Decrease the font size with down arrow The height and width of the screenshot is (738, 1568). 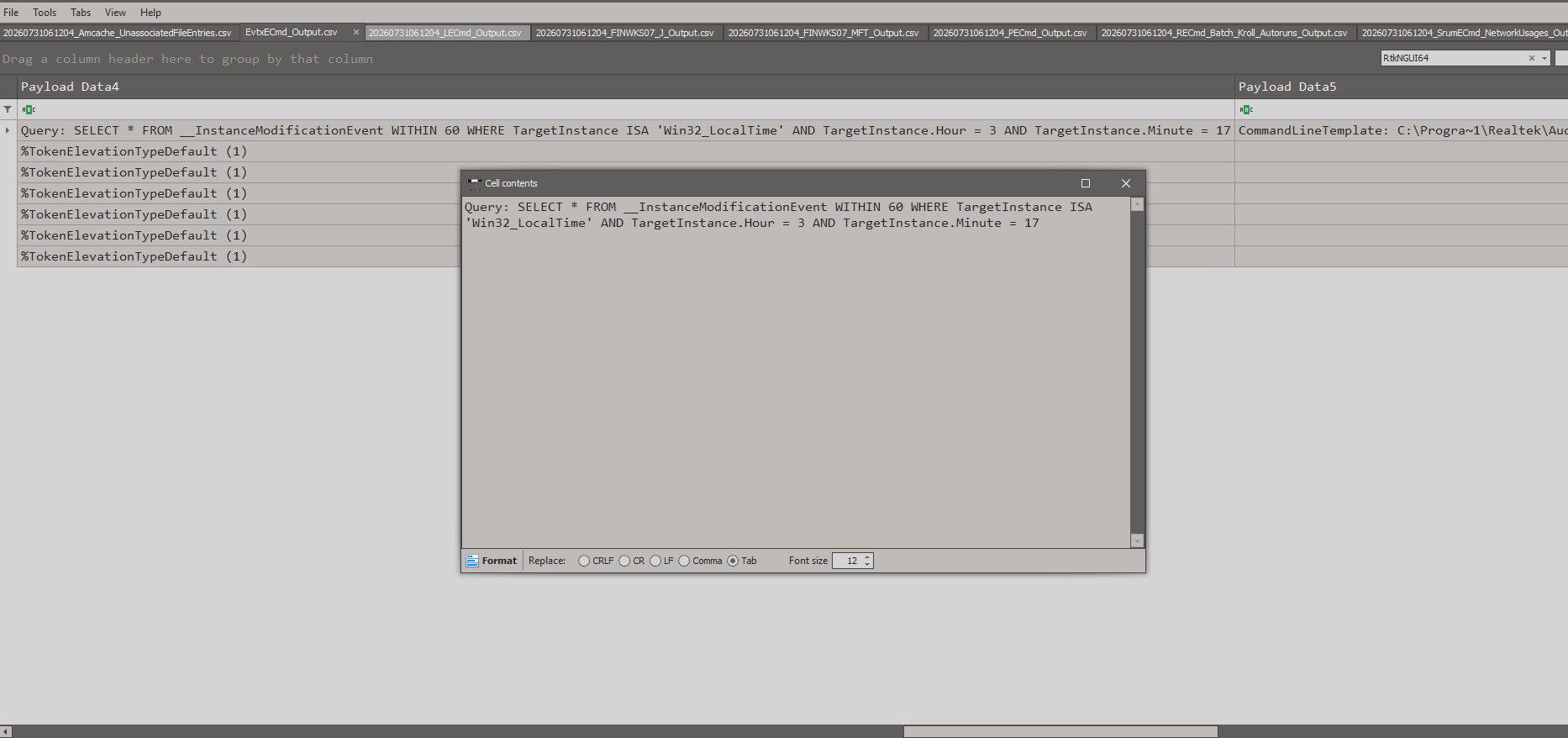(867, 564)
